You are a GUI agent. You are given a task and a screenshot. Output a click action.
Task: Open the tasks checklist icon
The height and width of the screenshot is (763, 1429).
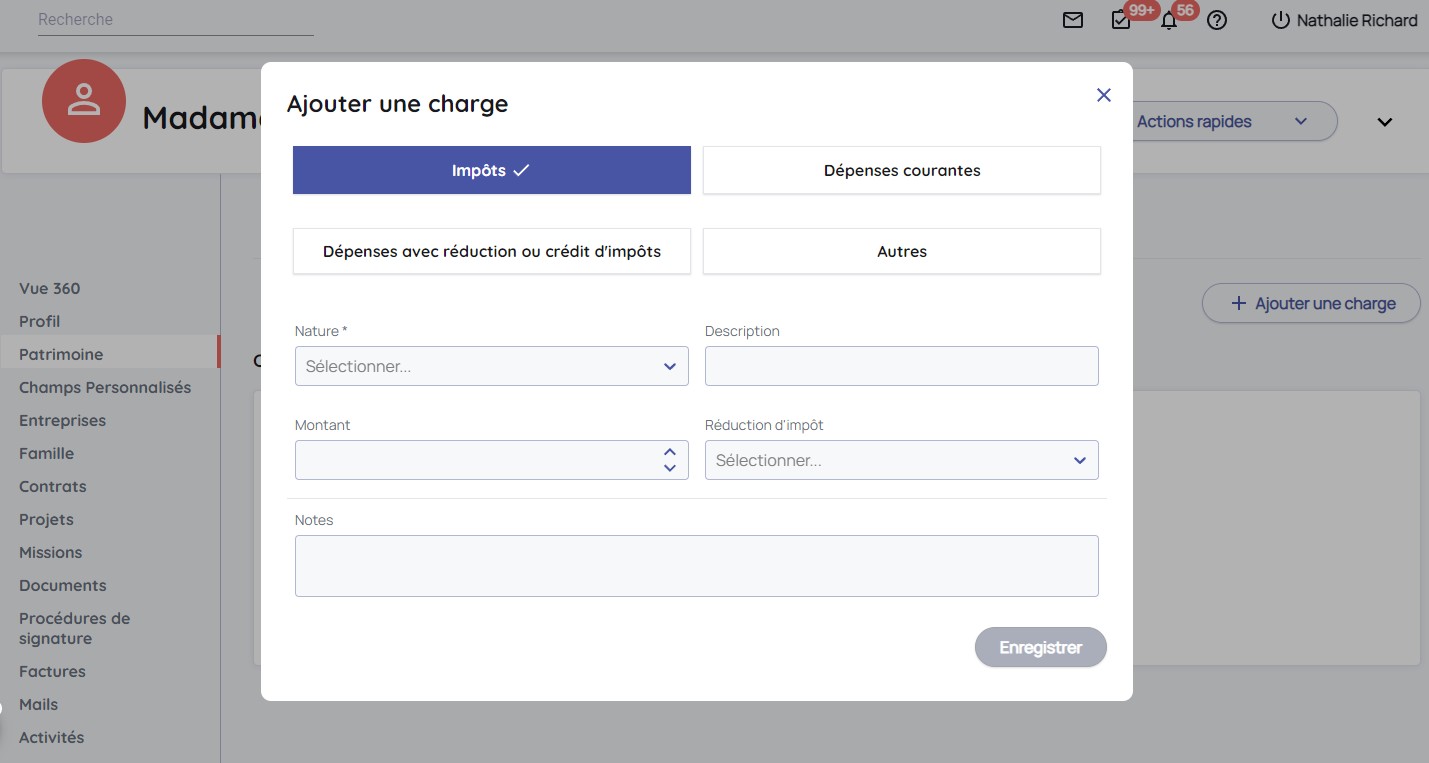pyautogui.click(x=1121, y=20)
